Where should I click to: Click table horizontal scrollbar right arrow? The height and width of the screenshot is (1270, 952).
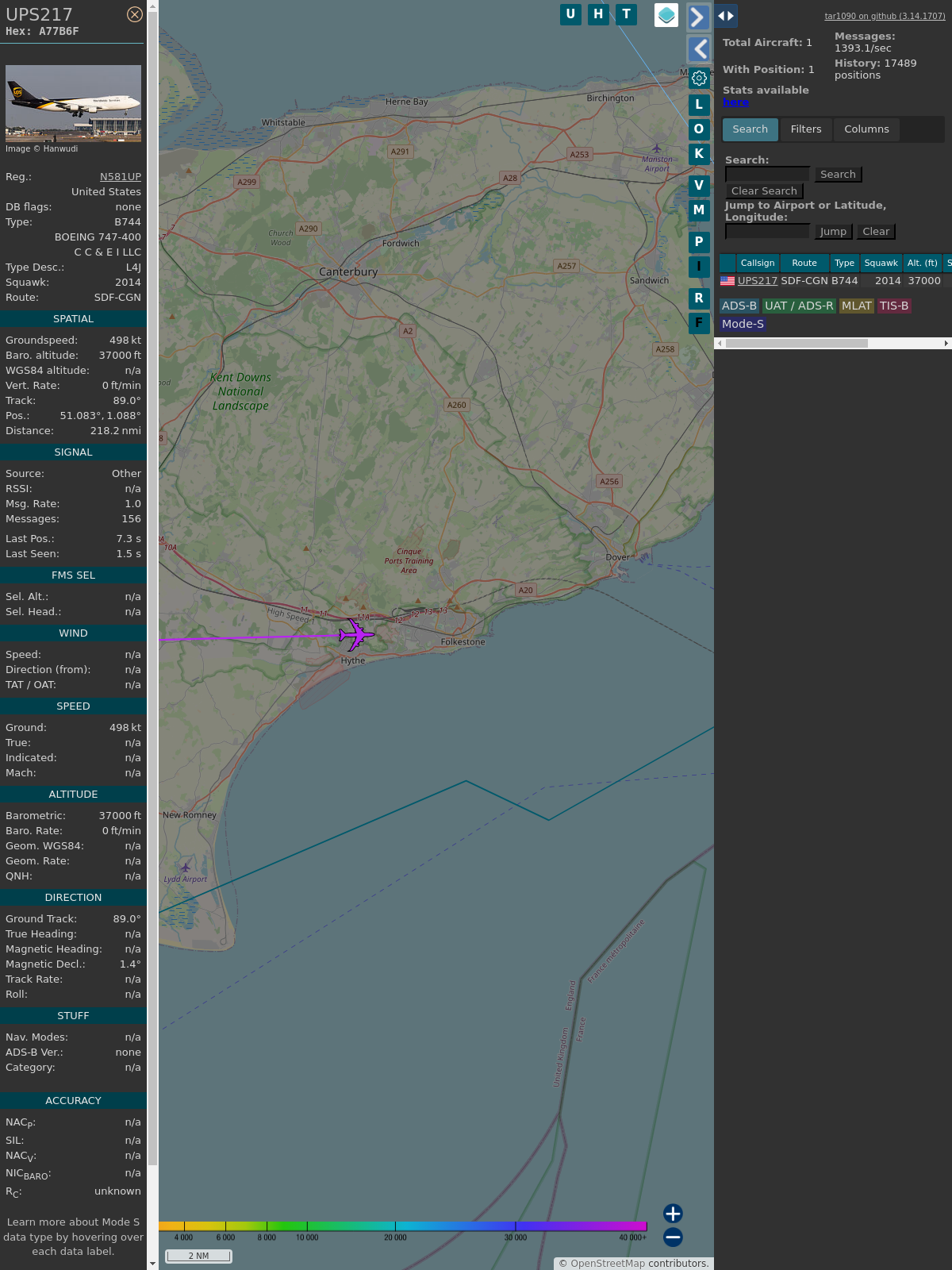click(946, 344)
